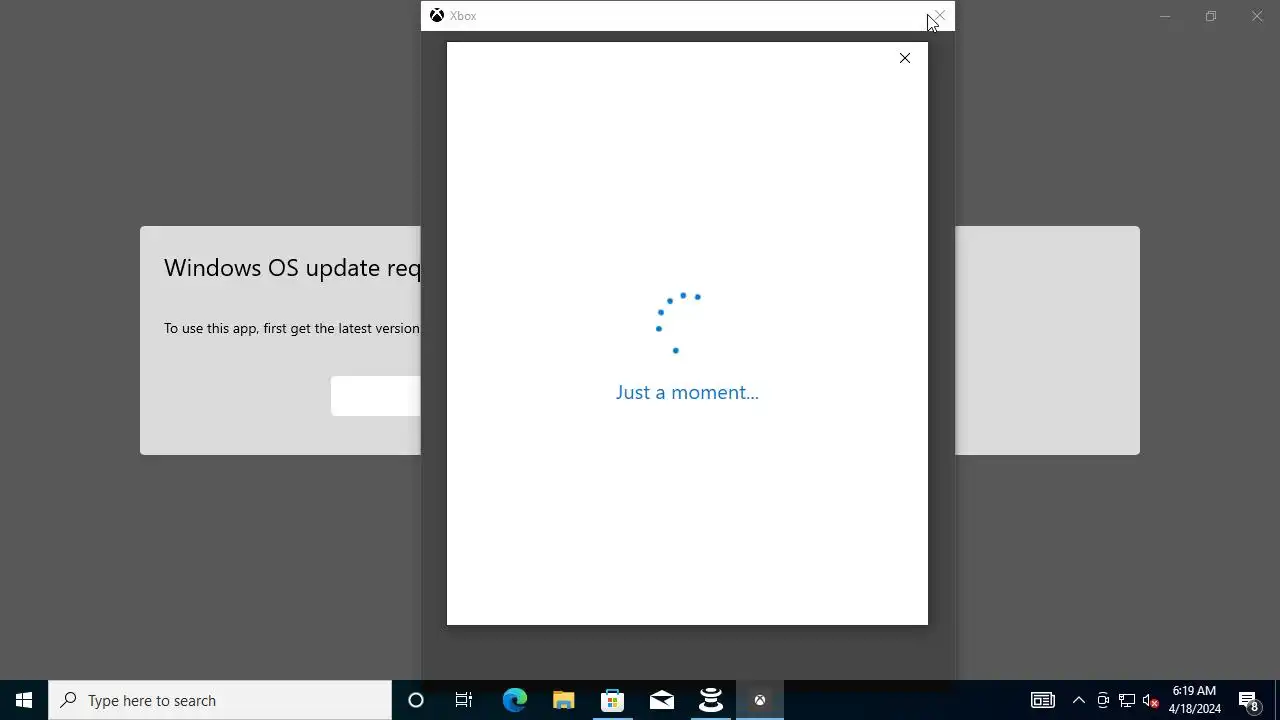Click the 'Windows OS update req' heading
The image size is (1280, 720).
coord(292,268)
